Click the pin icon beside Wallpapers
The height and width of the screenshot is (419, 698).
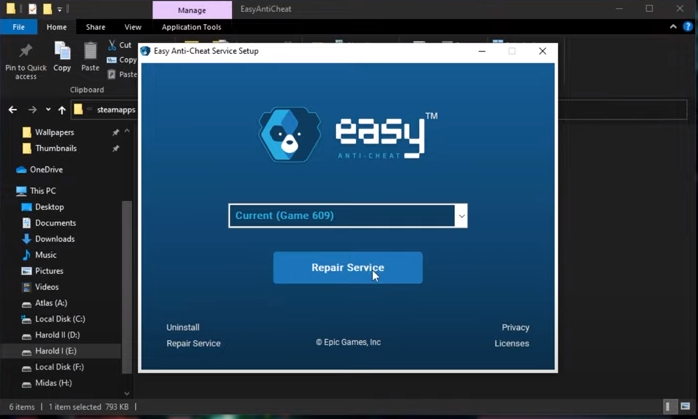coord(116,132)
